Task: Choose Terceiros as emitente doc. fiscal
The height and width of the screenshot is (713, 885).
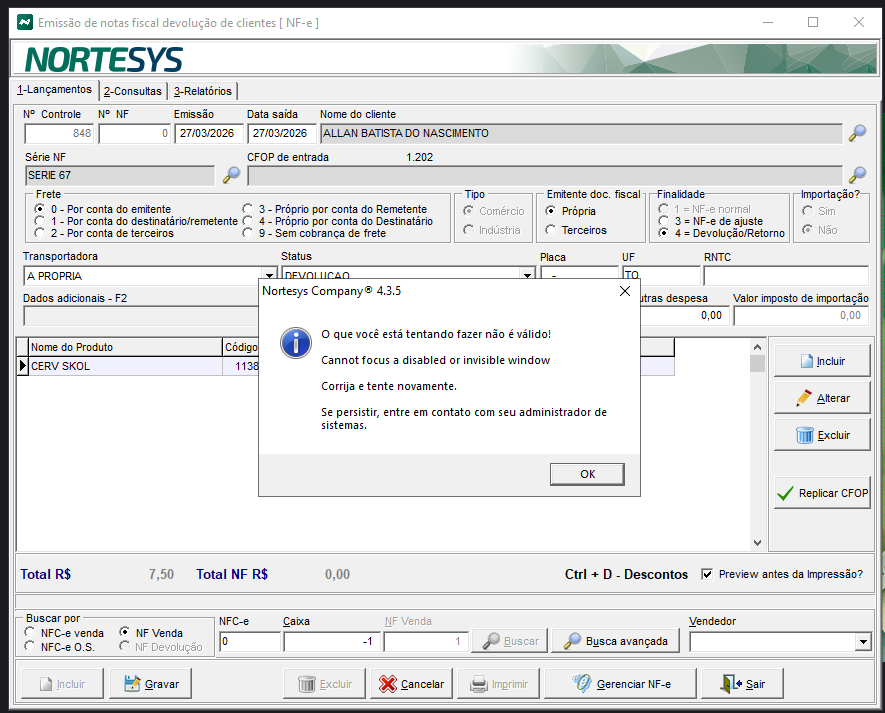Action: click(550, 230)
